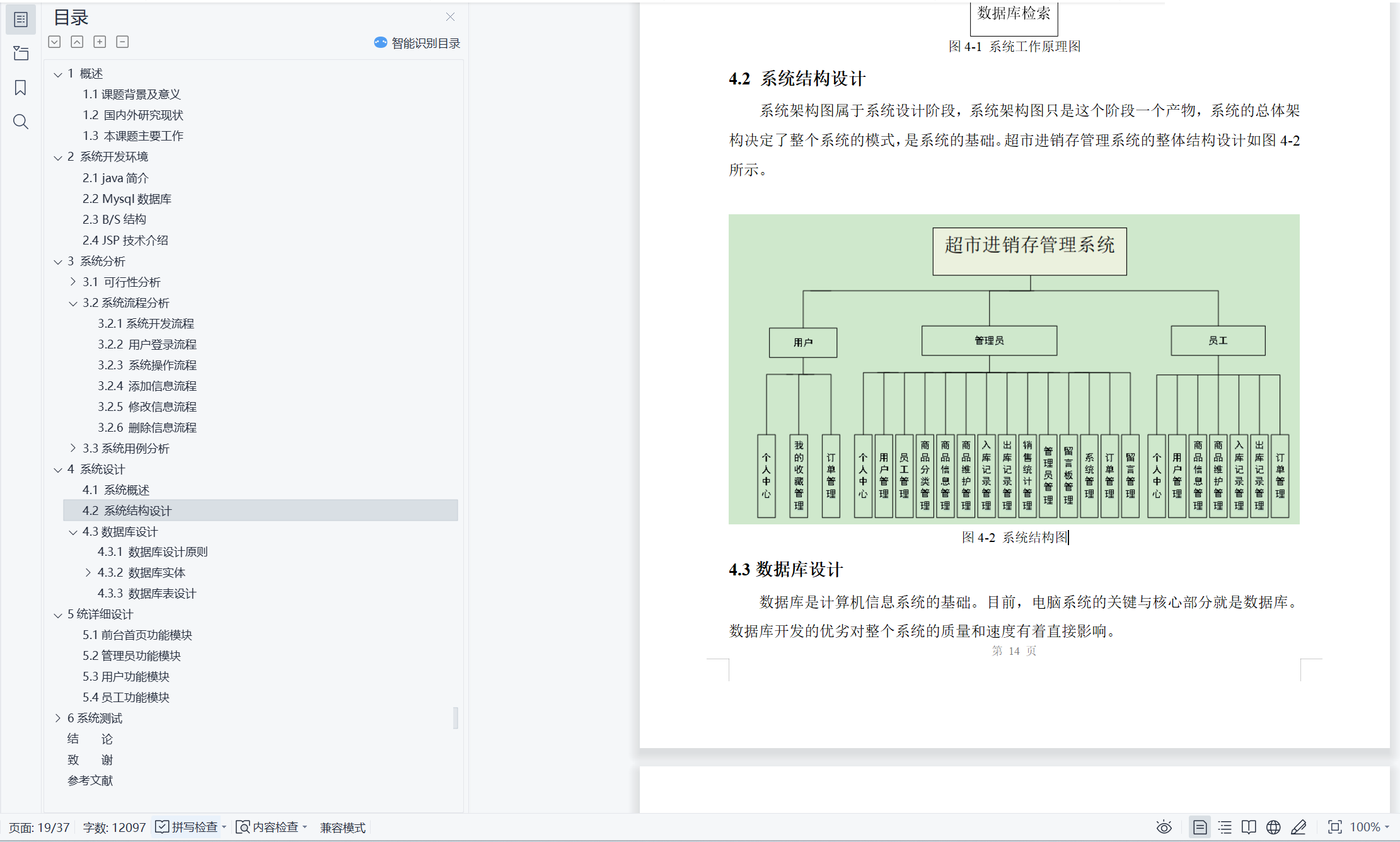Click the chapter navigation icon in sidebar
This screenshot has height=842, width=1400.
click(x=20, y=54)
